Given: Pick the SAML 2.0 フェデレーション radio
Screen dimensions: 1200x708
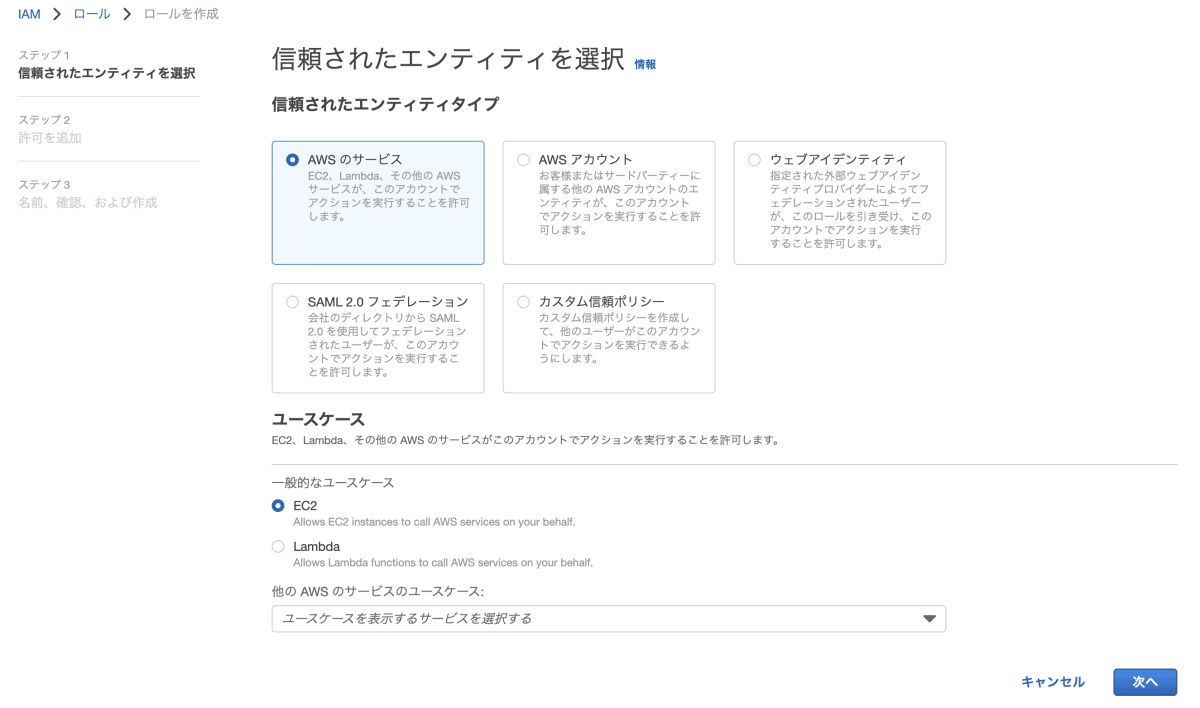Looking at the screenshot, I should point(292,301).
